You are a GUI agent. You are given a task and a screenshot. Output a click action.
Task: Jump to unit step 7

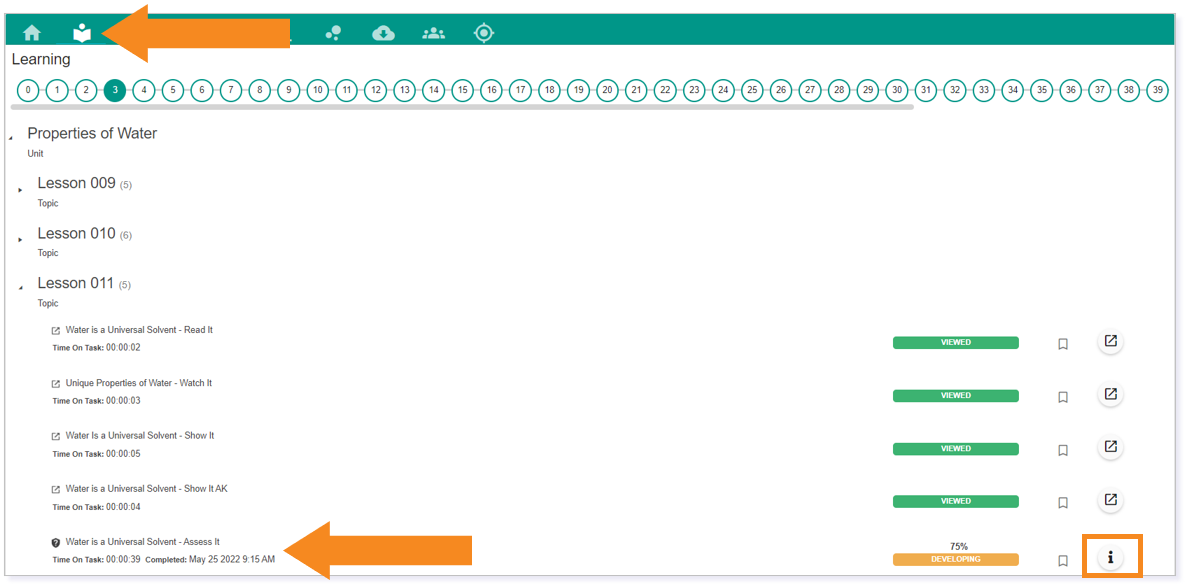[x=231, y=90]
